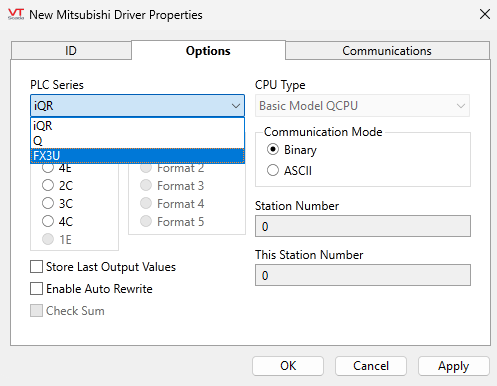Click the VTScada logo icon in title bar
This screenshot has width=497, height=386.
[x=16, y=14]
